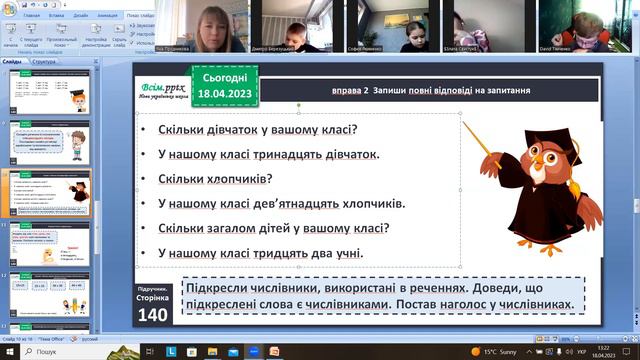Image resolution: width=640 pixels, height=360 pixels.
Task: Click Скрыть слайд in the ribbon
Action: click(x=119, y=35)
